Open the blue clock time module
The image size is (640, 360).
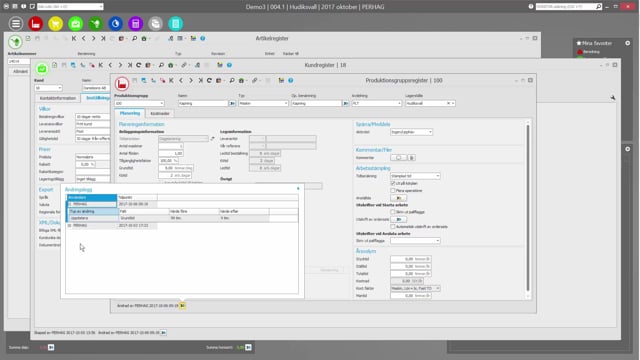tap(116, 23)
